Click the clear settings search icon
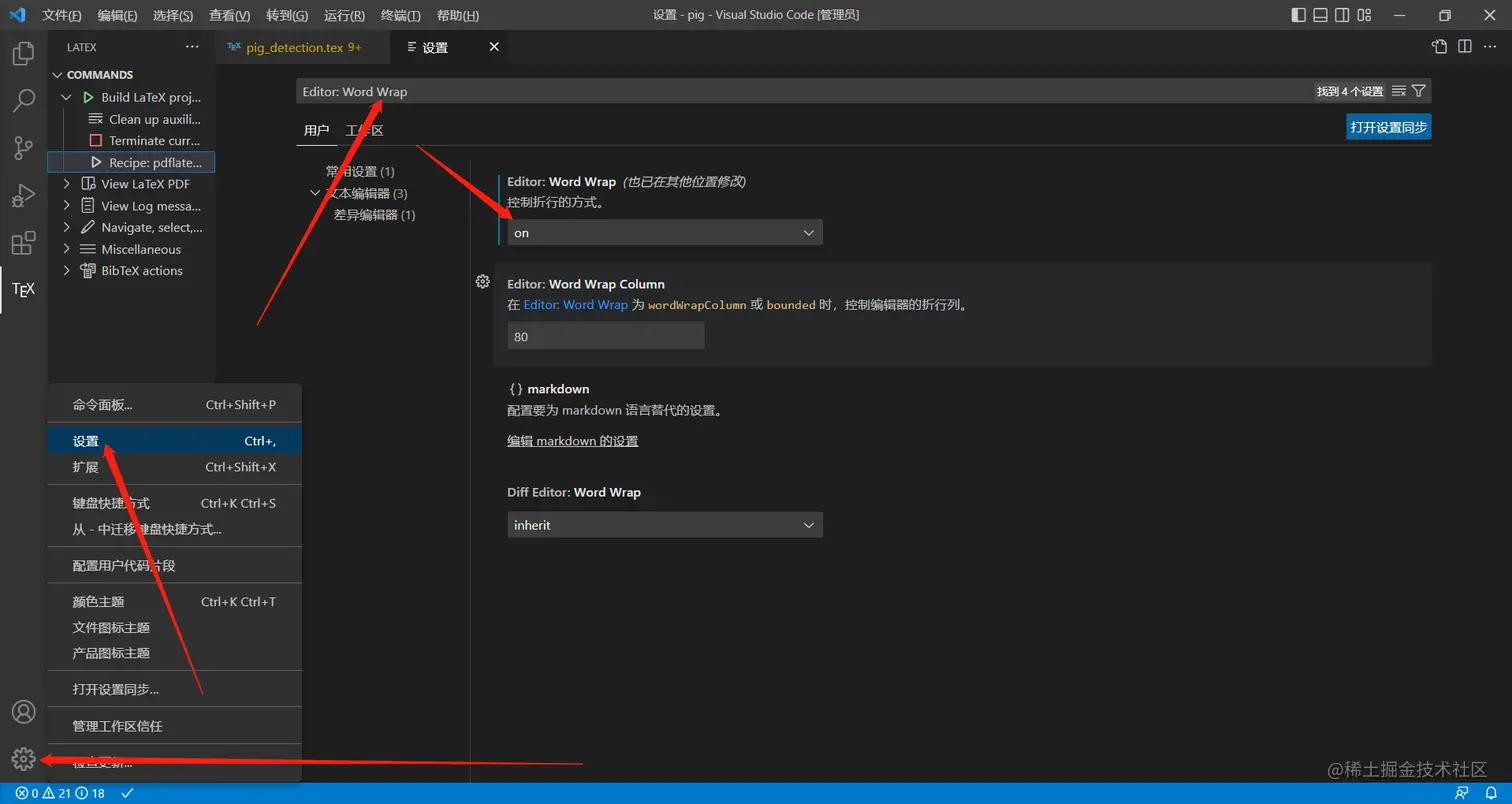 (x=1399, y=91)
